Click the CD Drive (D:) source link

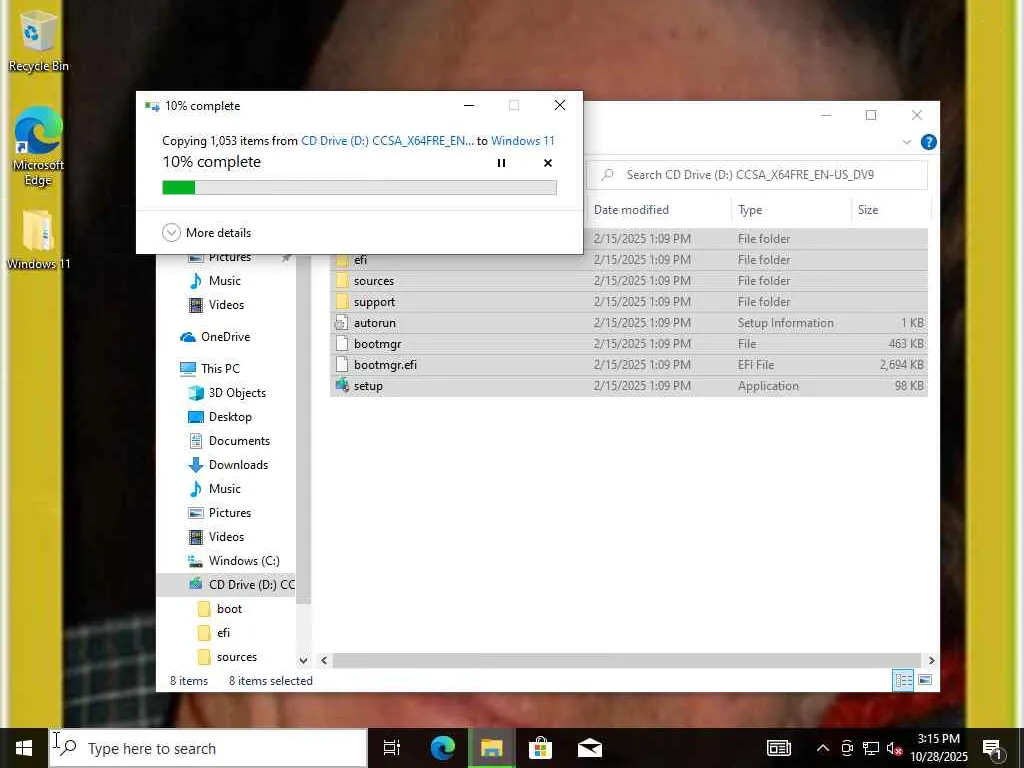pyautogui.click(x=387, y=140)
